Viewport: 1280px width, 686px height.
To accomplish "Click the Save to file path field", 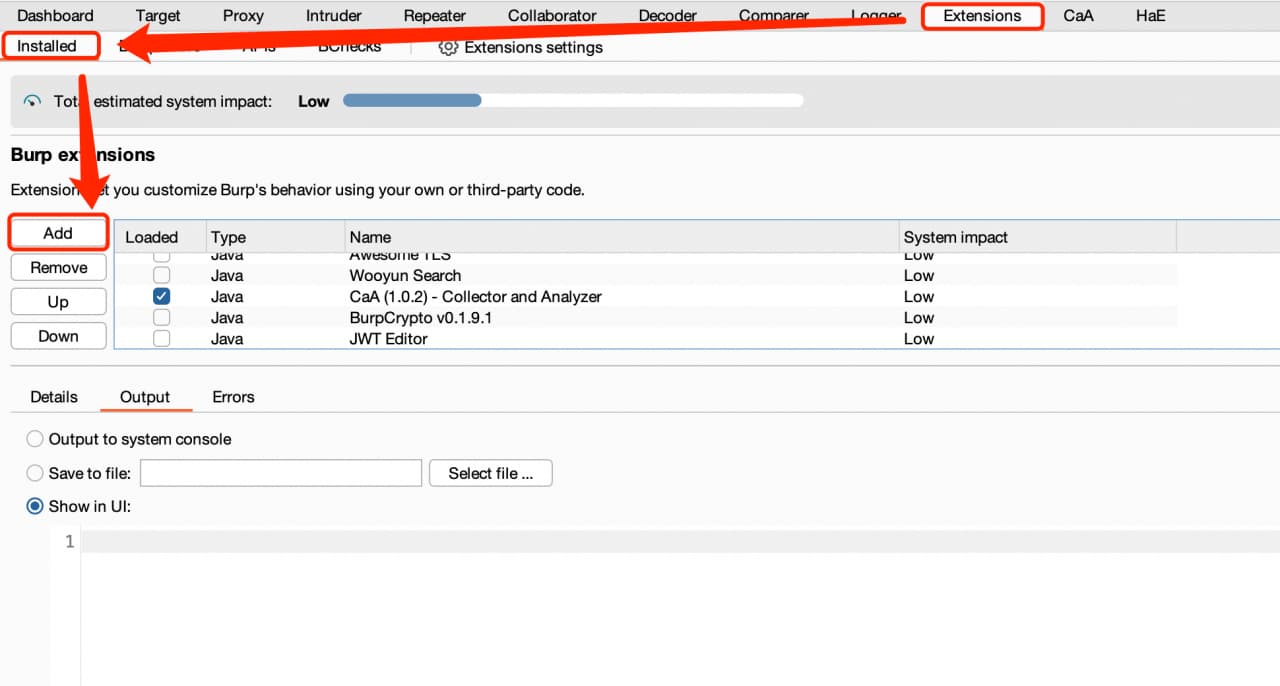I will point(281,473).
